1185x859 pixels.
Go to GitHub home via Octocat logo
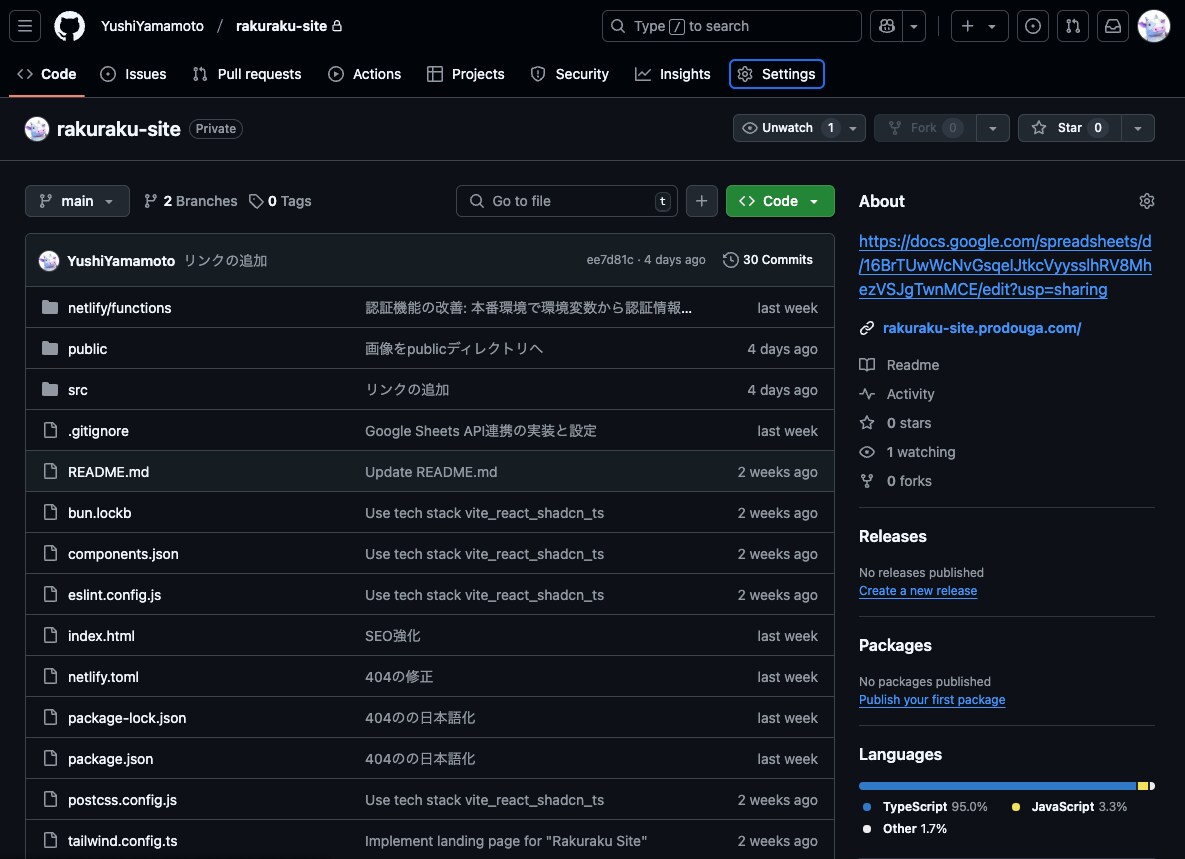point(70,26)
